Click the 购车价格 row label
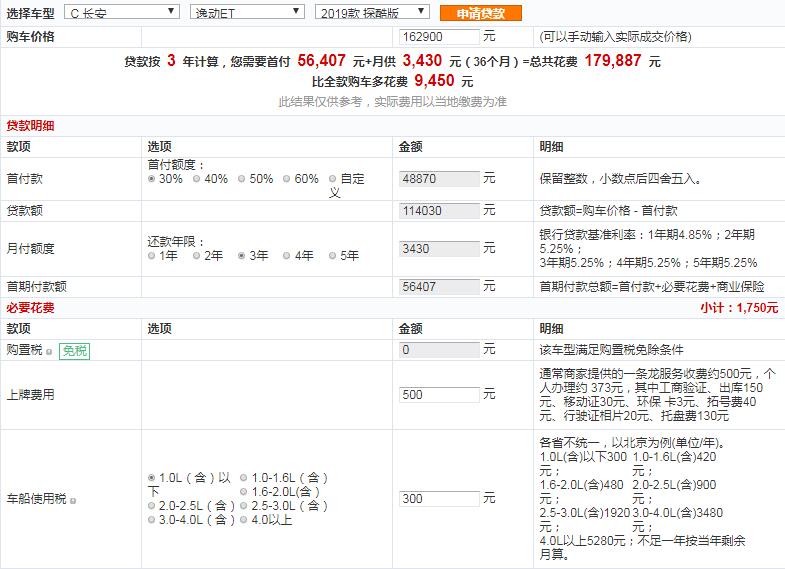 (x=30, y=37)
